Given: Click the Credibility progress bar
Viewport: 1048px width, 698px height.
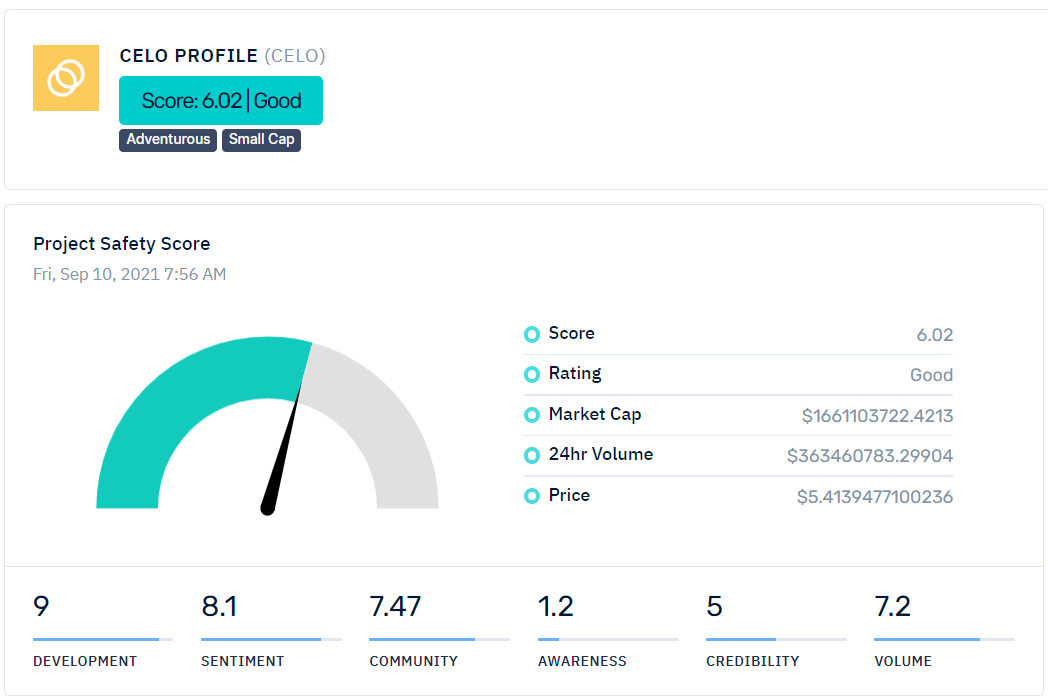Looking at the screenshot, I should point(776,639).
